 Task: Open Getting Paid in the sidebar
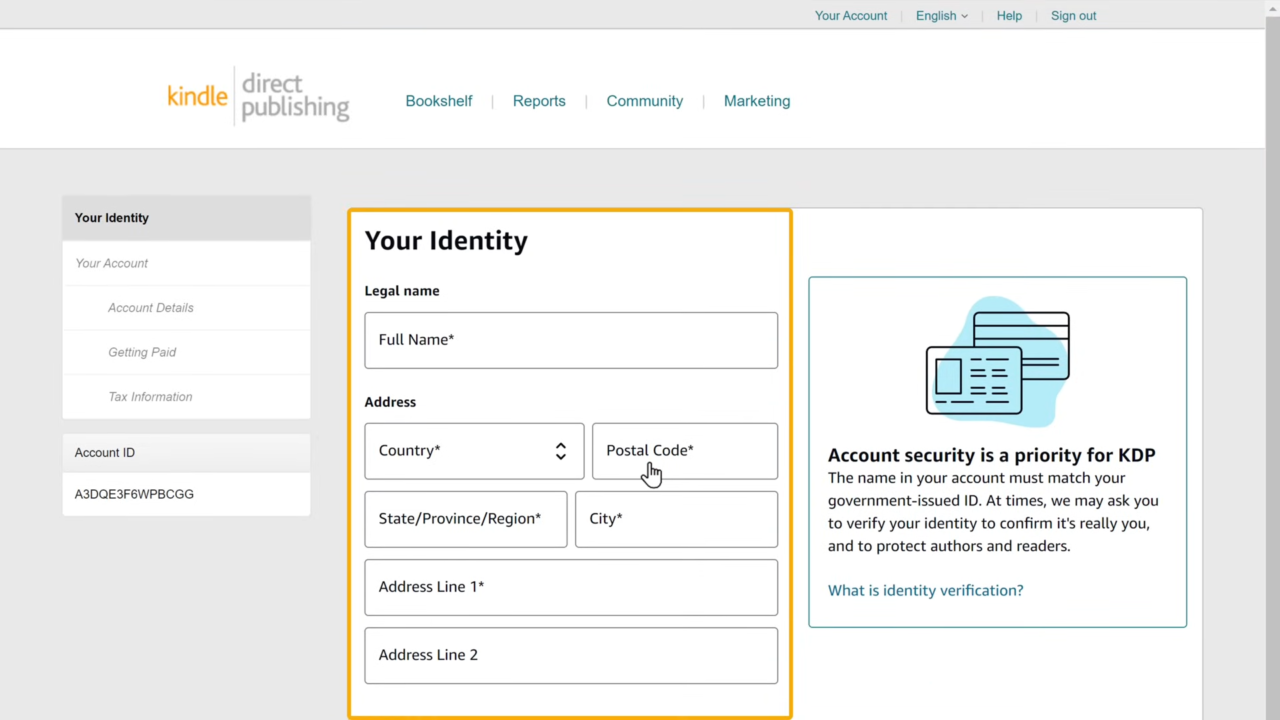click(186, 352)
